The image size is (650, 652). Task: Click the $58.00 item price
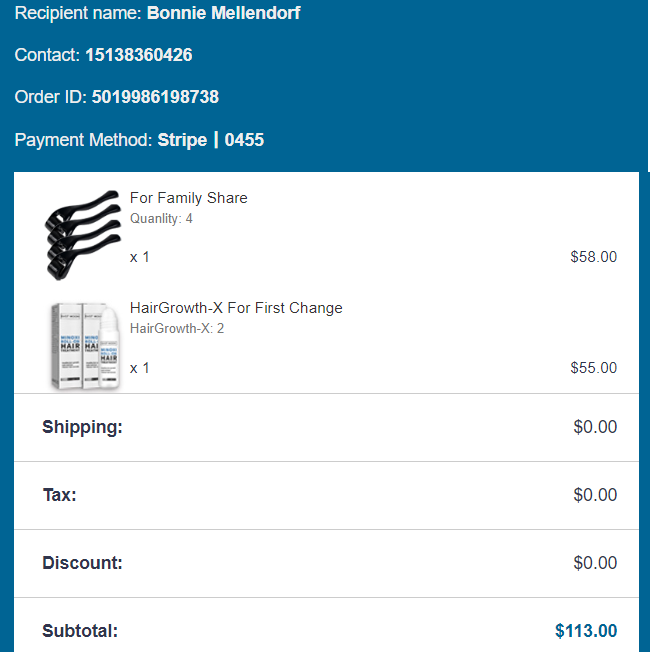click(x=593, y=257)
